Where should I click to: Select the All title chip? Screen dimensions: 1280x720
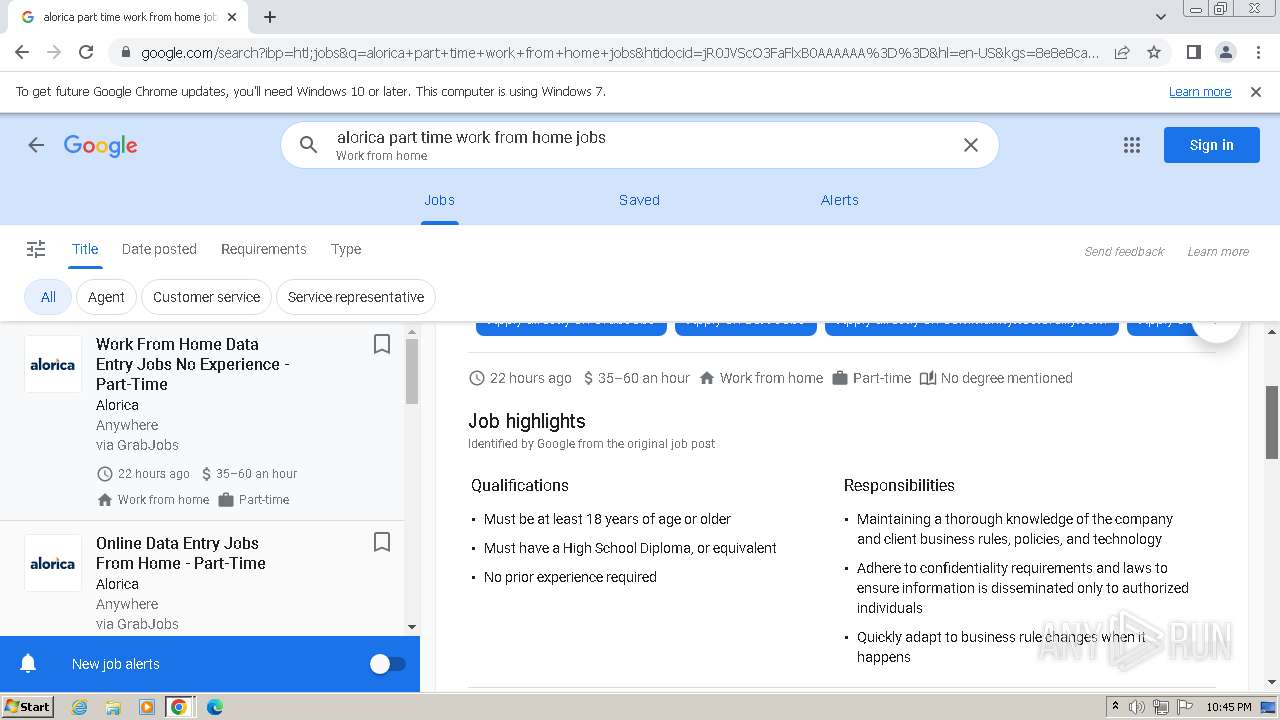pos(48,297)
